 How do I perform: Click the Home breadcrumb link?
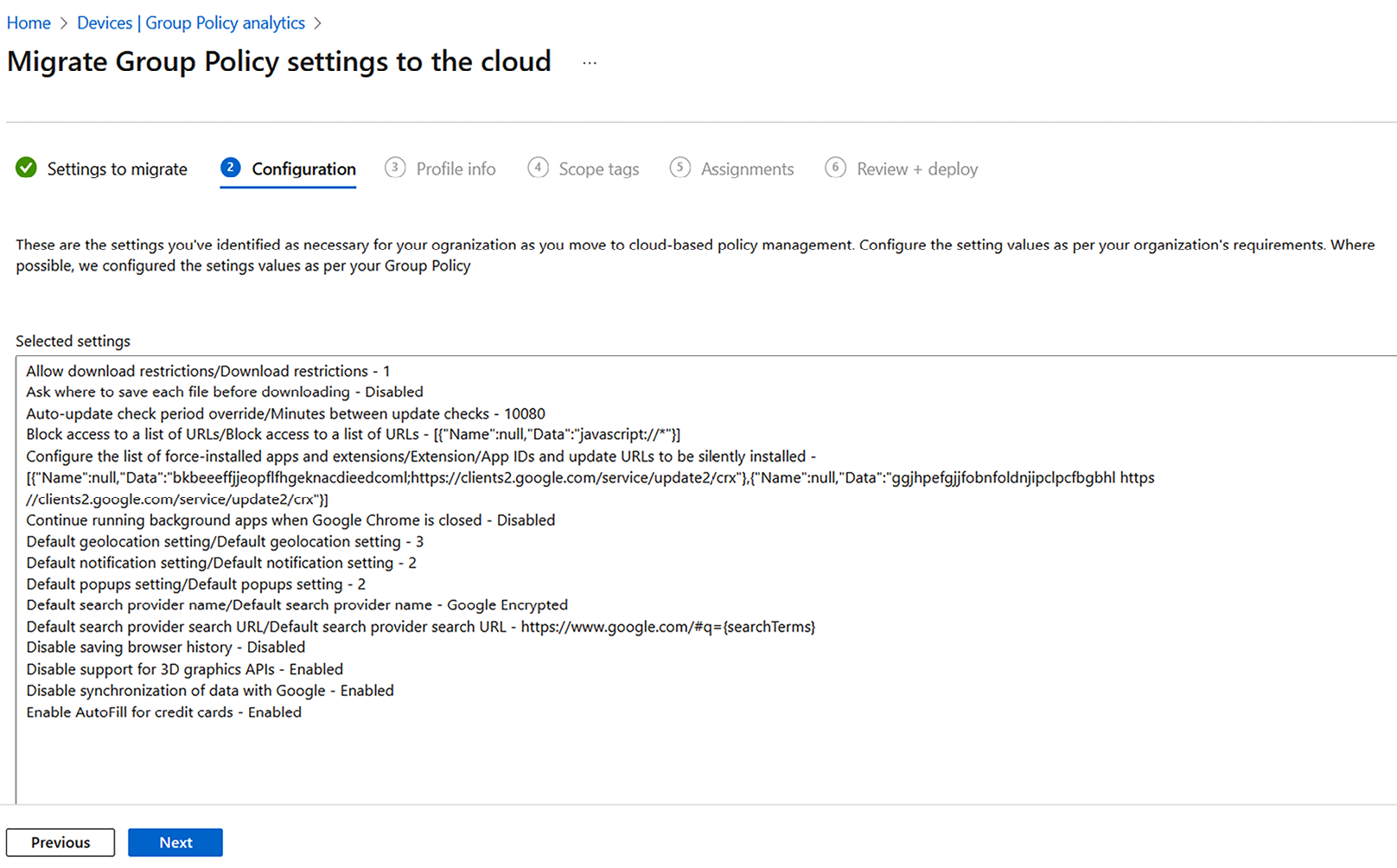[x=29, y=23]
